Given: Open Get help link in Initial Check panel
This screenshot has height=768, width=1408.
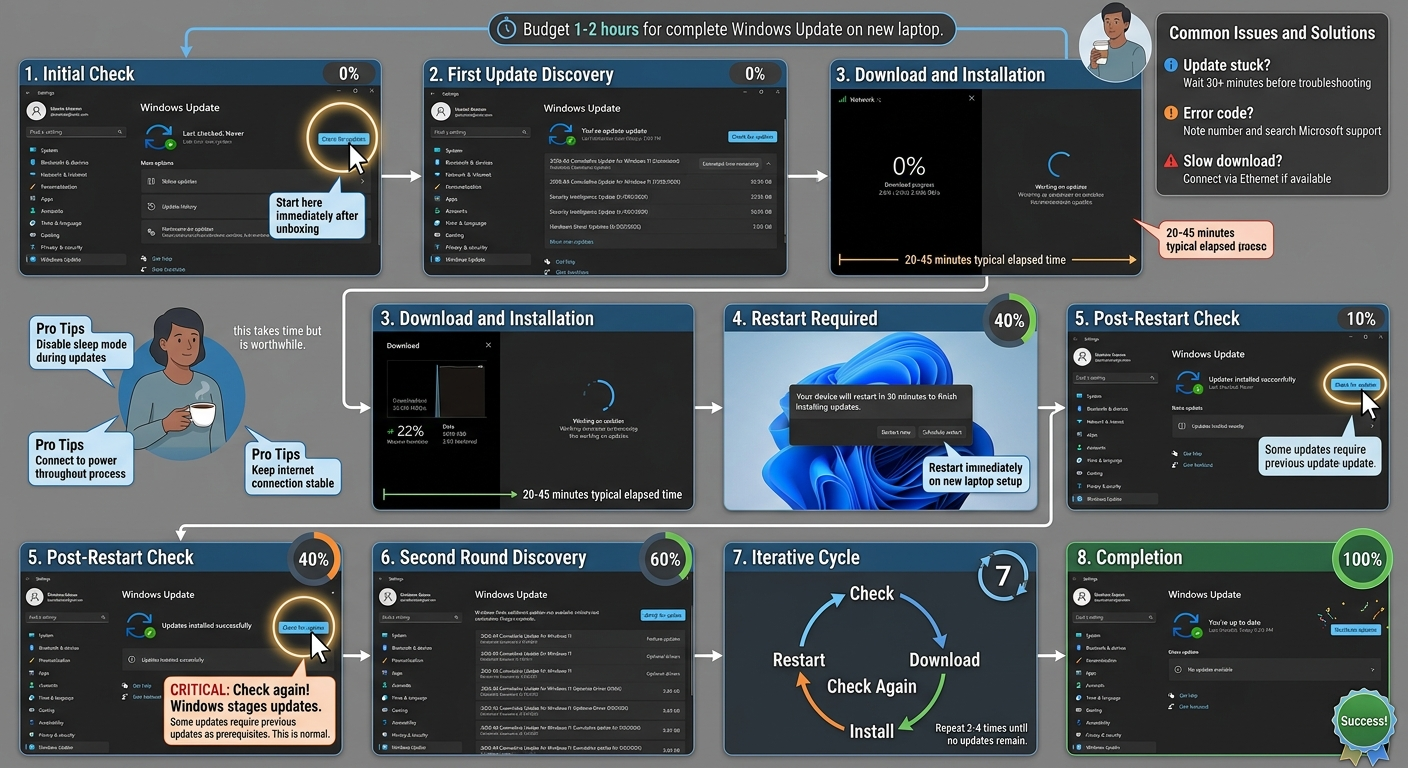Looking at the screenshot, I should pos(162,259).
